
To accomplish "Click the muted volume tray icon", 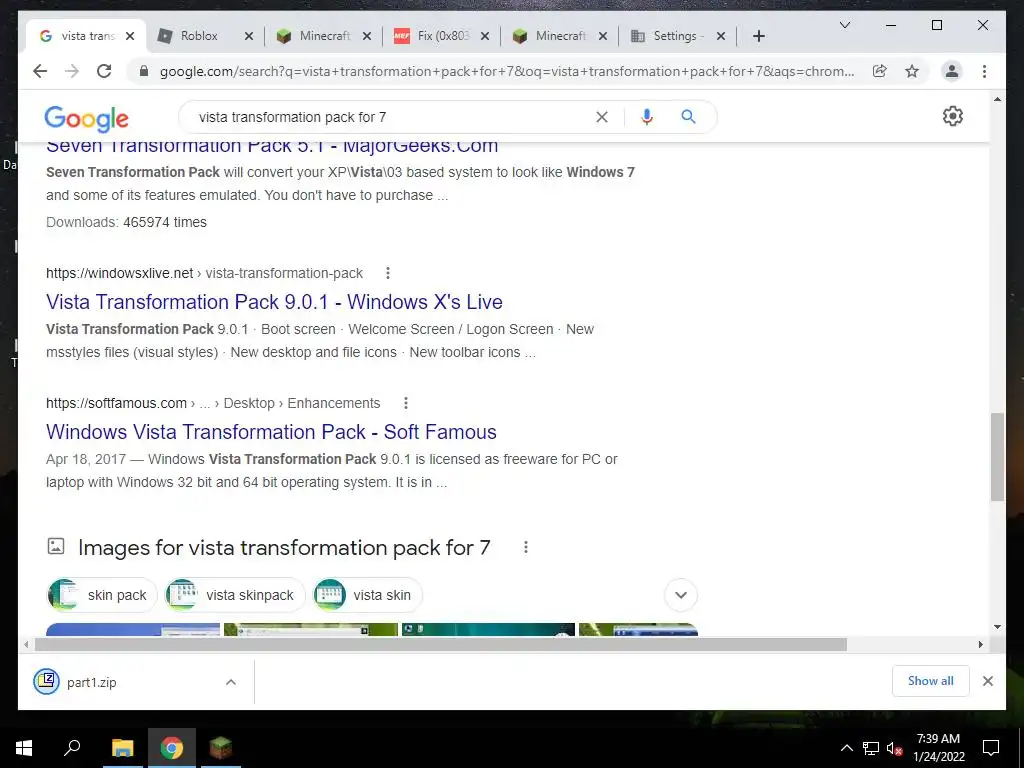I will (895, 748).
